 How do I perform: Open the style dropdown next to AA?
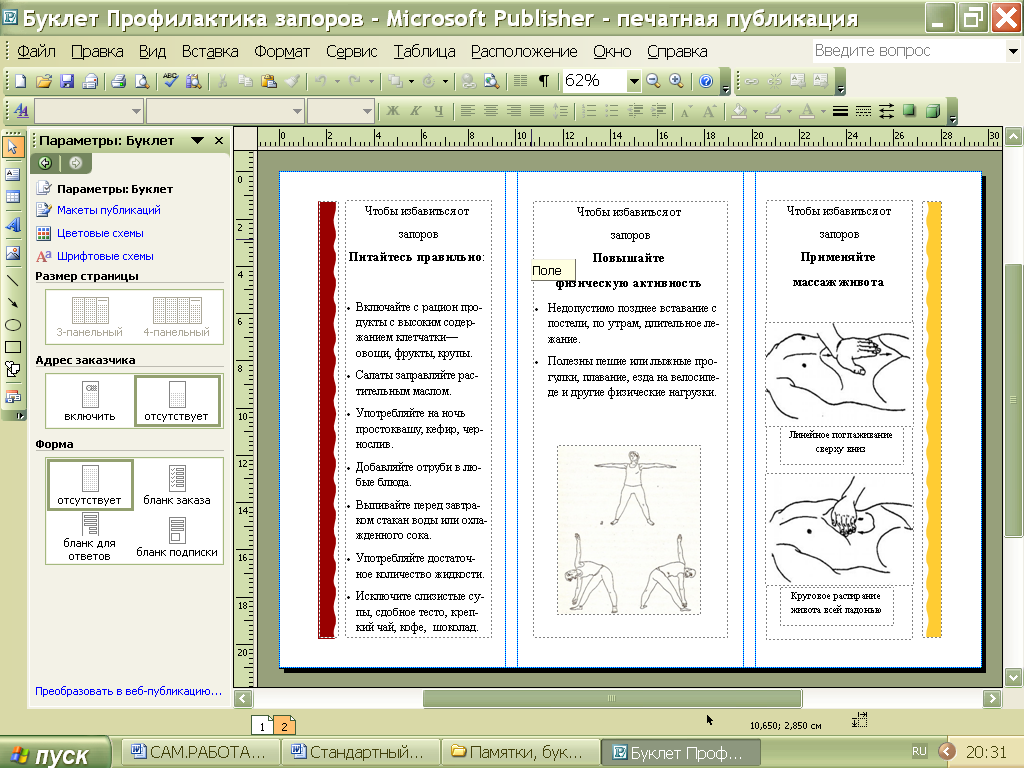(x=136, y=111)
